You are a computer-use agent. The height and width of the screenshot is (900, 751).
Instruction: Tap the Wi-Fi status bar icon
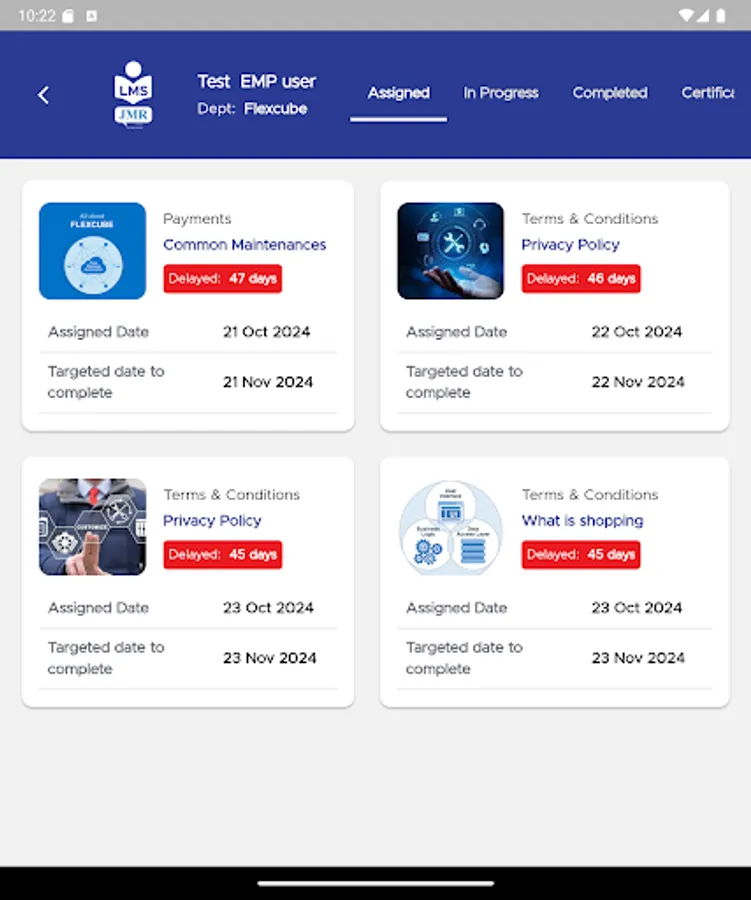[686, 15]
